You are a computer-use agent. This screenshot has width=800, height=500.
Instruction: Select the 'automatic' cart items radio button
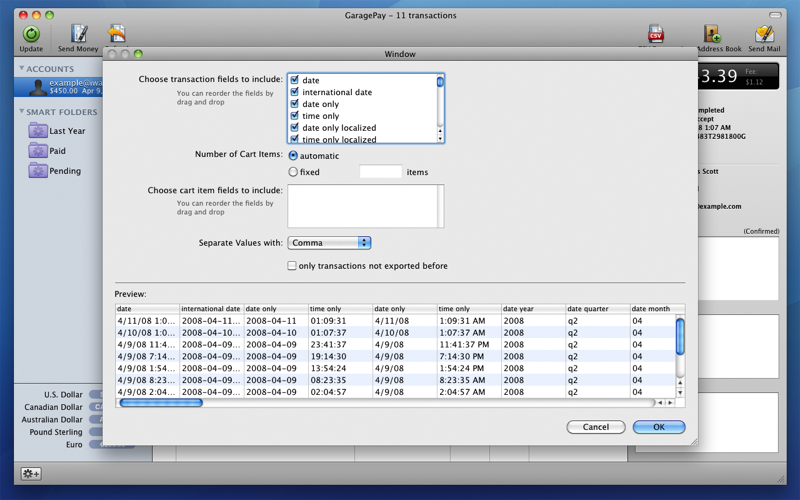[293, 156]
